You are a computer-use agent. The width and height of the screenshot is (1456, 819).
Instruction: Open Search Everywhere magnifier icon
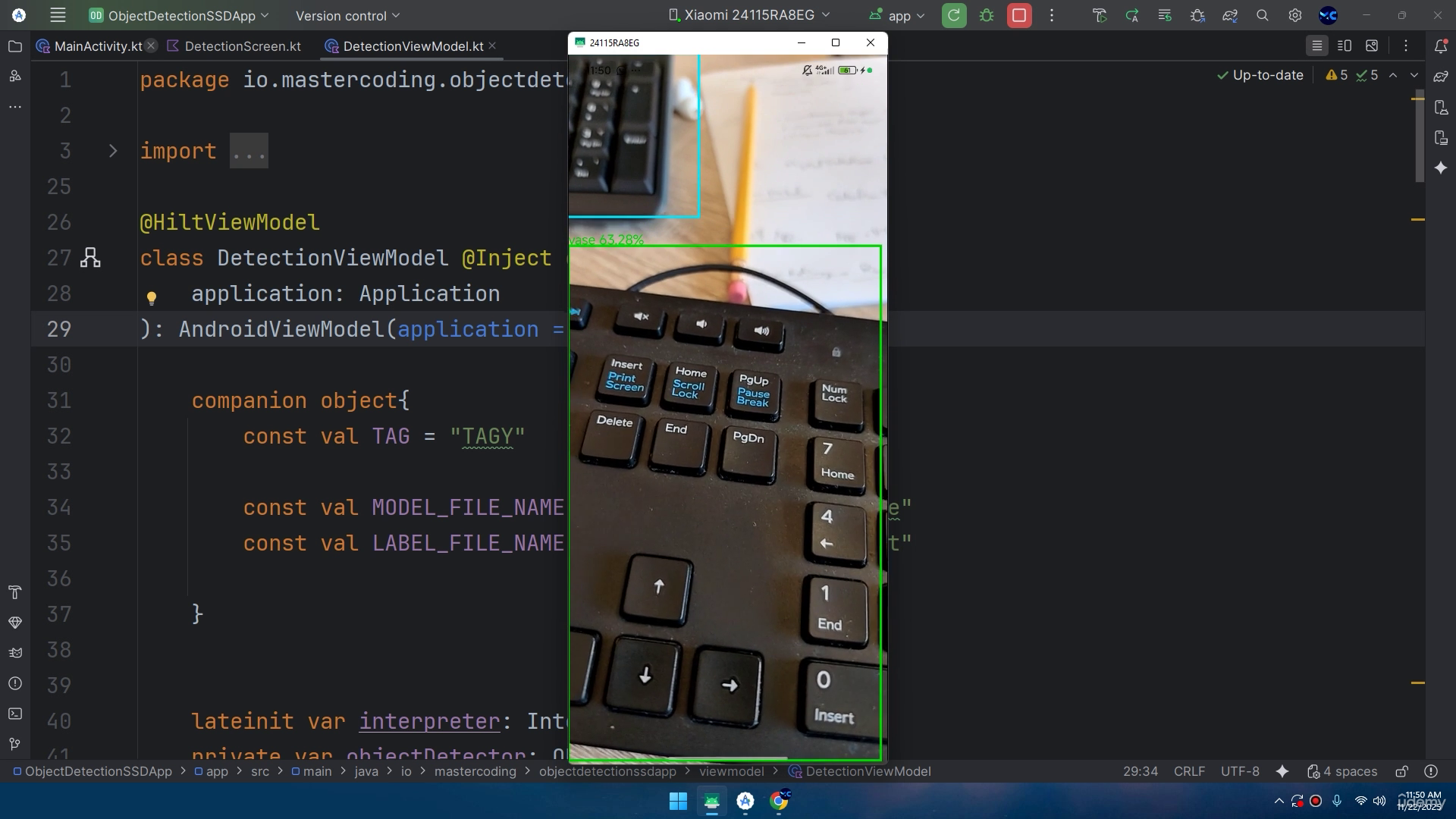[x=1263, y=15]
